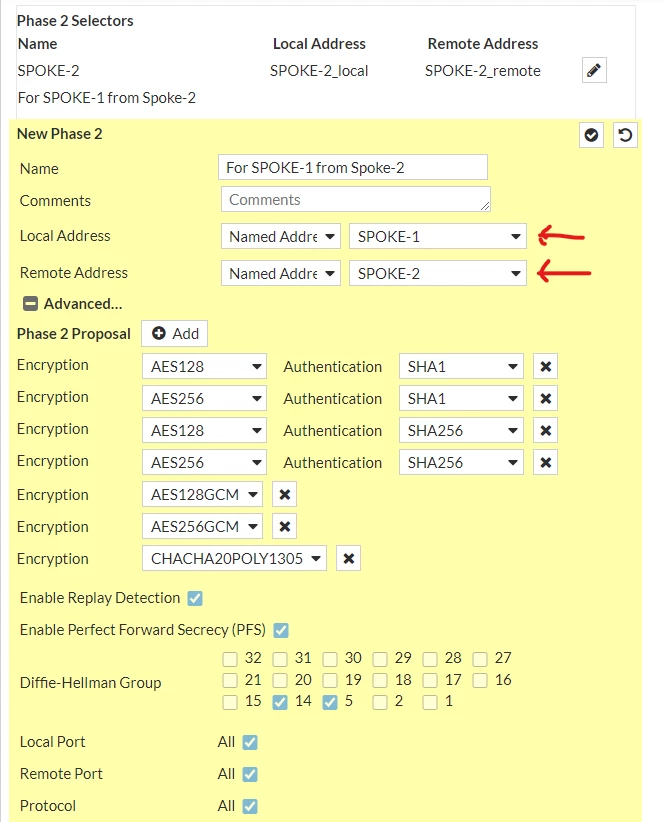Open SHA256 authentication dropdown for last AES256 row
This screenshot has height=822, width=664.
tap(461, 462)
